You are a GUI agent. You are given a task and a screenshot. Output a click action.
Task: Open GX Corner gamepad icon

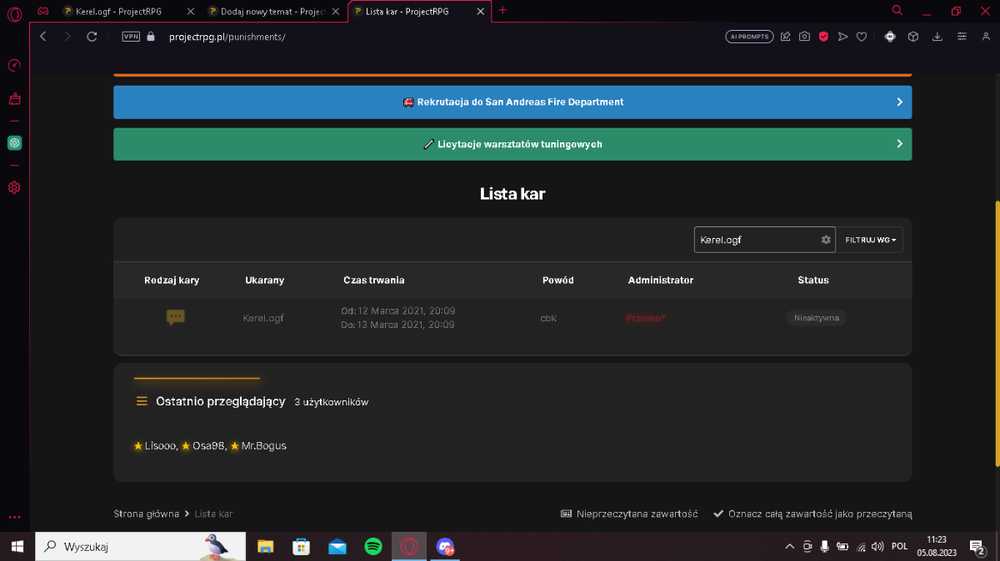pyautogui.click(x=43, y=11)
